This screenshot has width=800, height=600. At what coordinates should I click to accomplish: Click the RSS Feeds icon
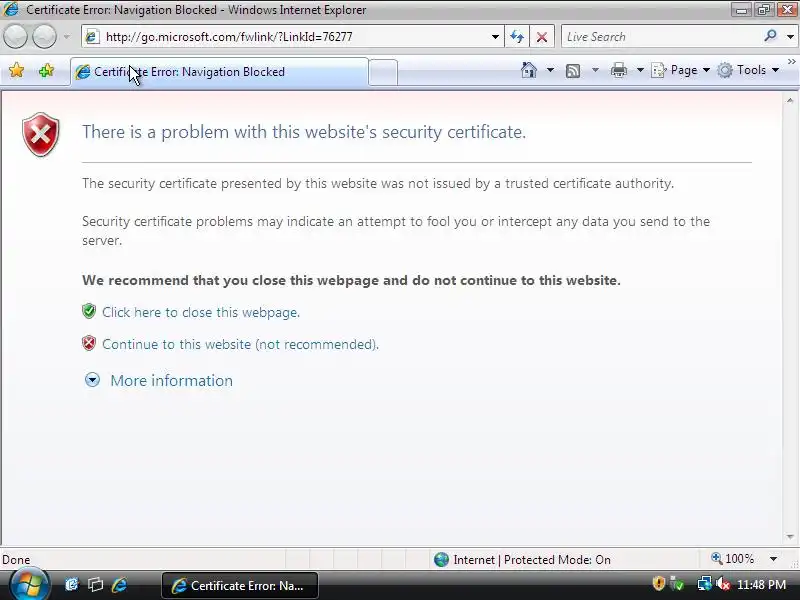(573, 70)
